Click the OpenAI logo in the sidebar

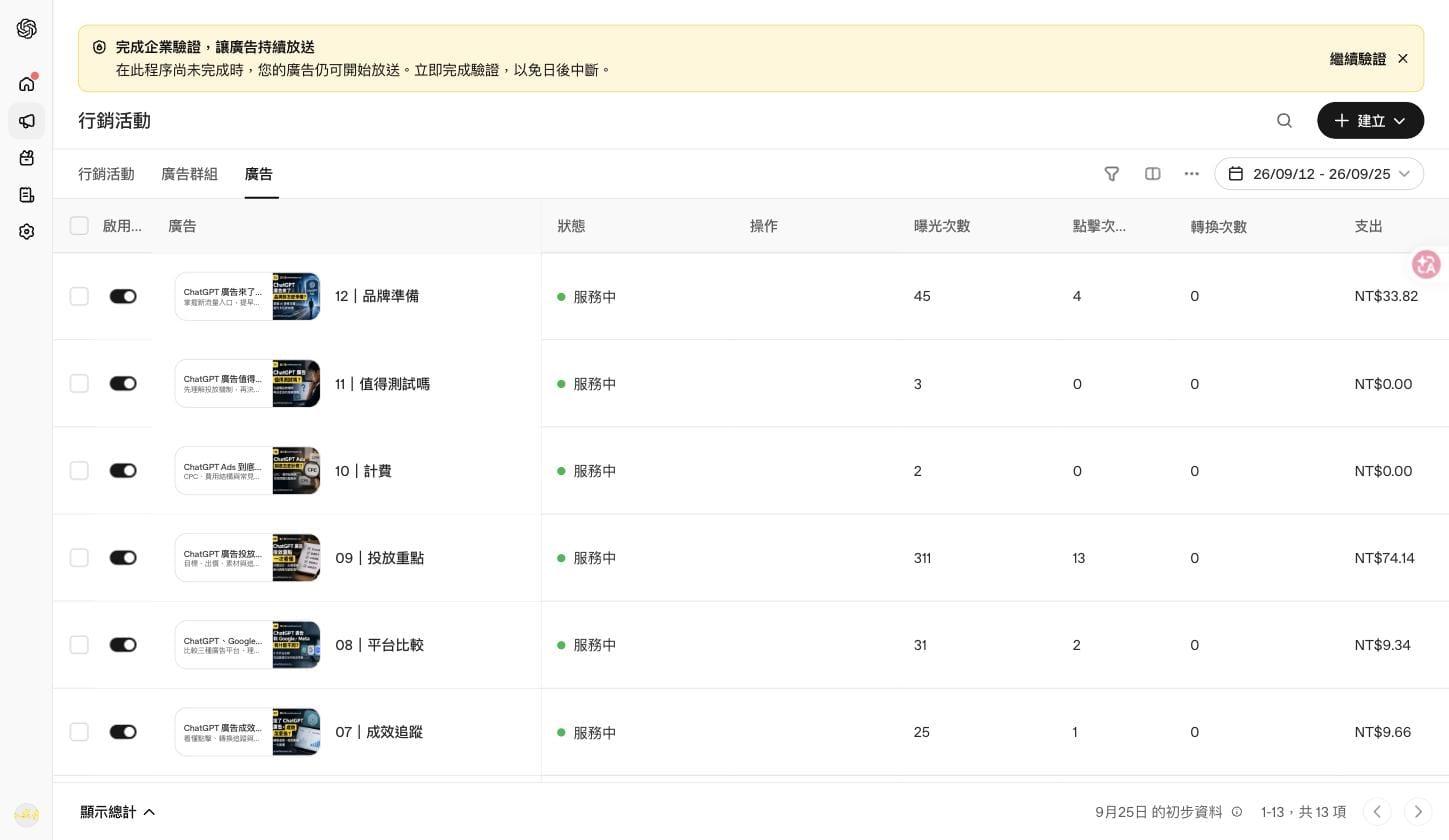click(x=27, y=28)
